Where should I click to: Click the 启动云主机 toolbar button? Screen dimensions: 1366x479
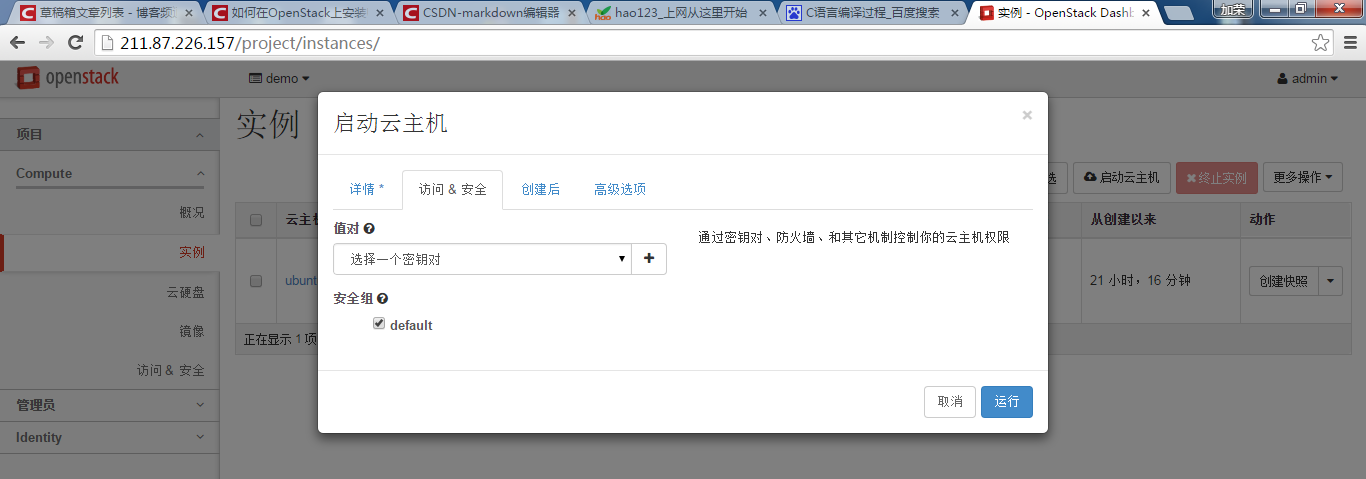[1122, 178]
